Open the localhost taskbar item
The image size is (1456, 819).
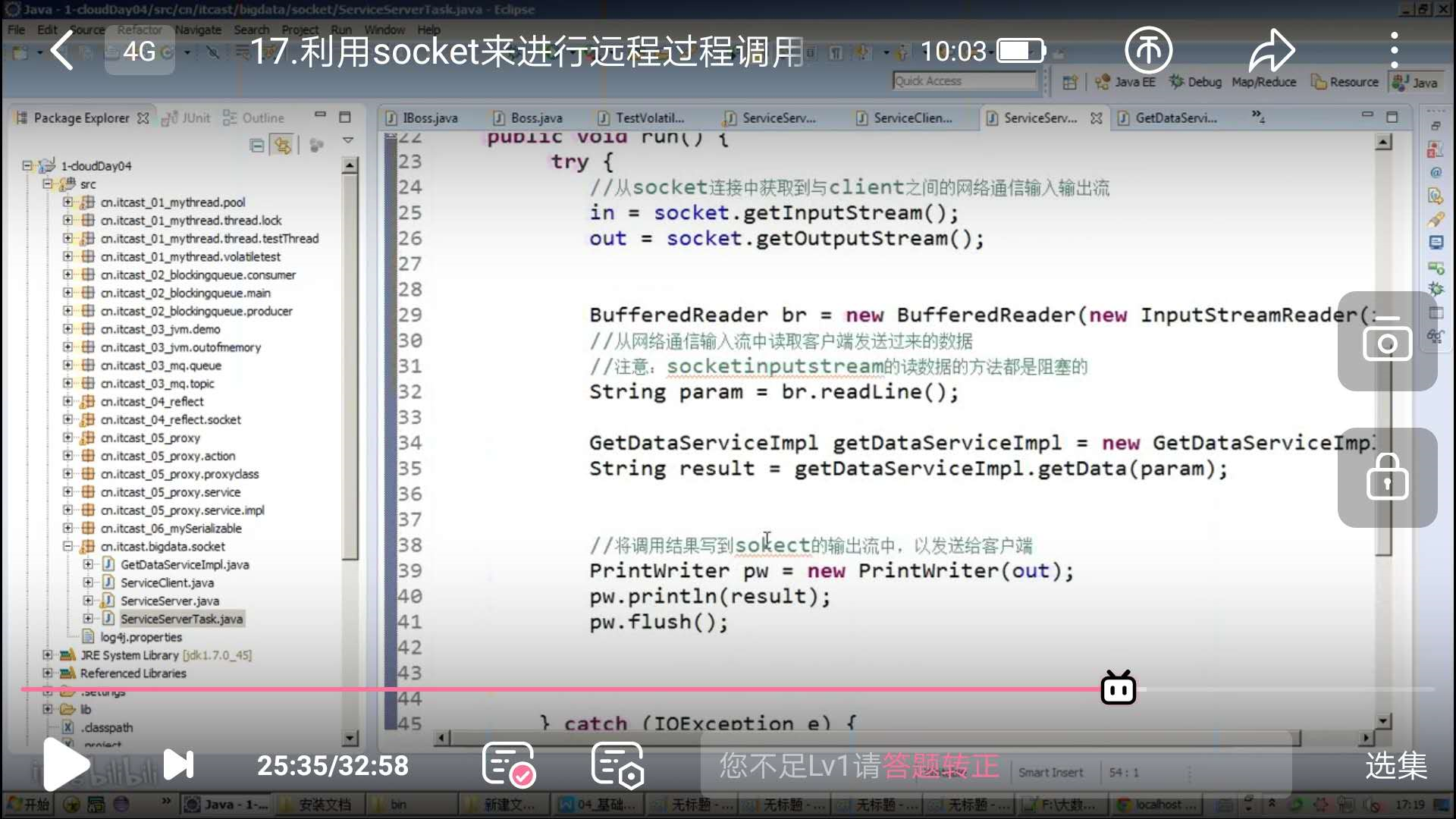(1158, 804)
